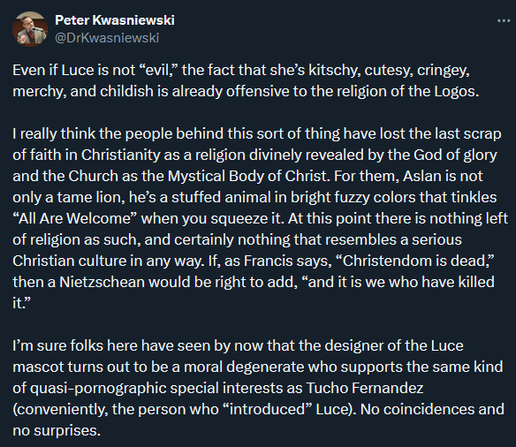Click the line mentioning 'Tucho Fernandez'
This screenshot has height=447, width=516.
218,388
